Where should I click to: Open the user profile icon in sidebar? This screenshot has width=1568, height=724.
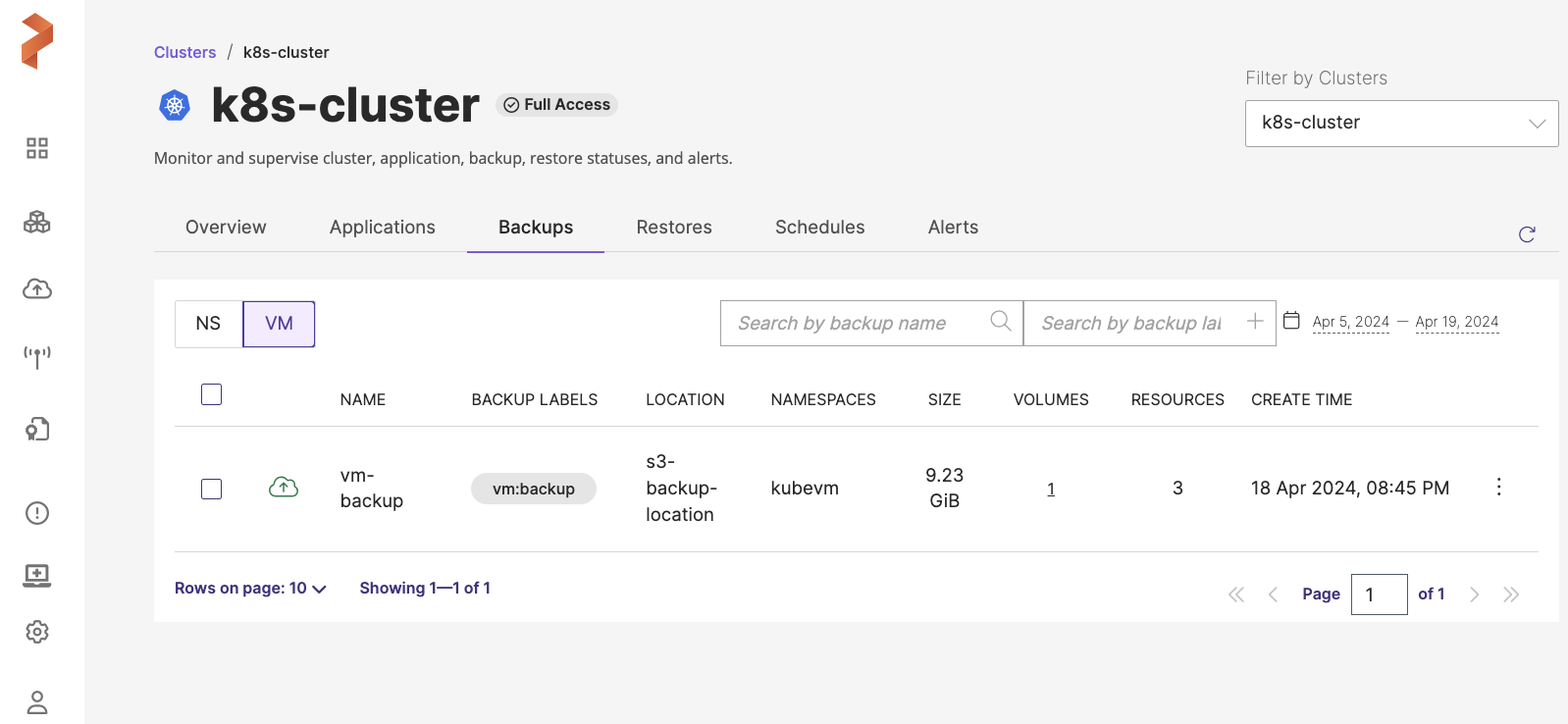(x=37, y=702)
